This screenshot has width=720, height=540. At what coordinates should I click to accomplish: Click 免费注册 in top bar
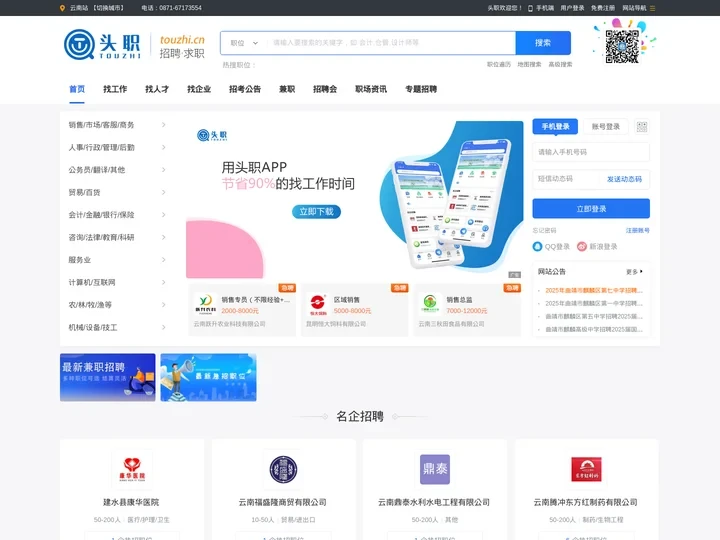tap(602, 8)
